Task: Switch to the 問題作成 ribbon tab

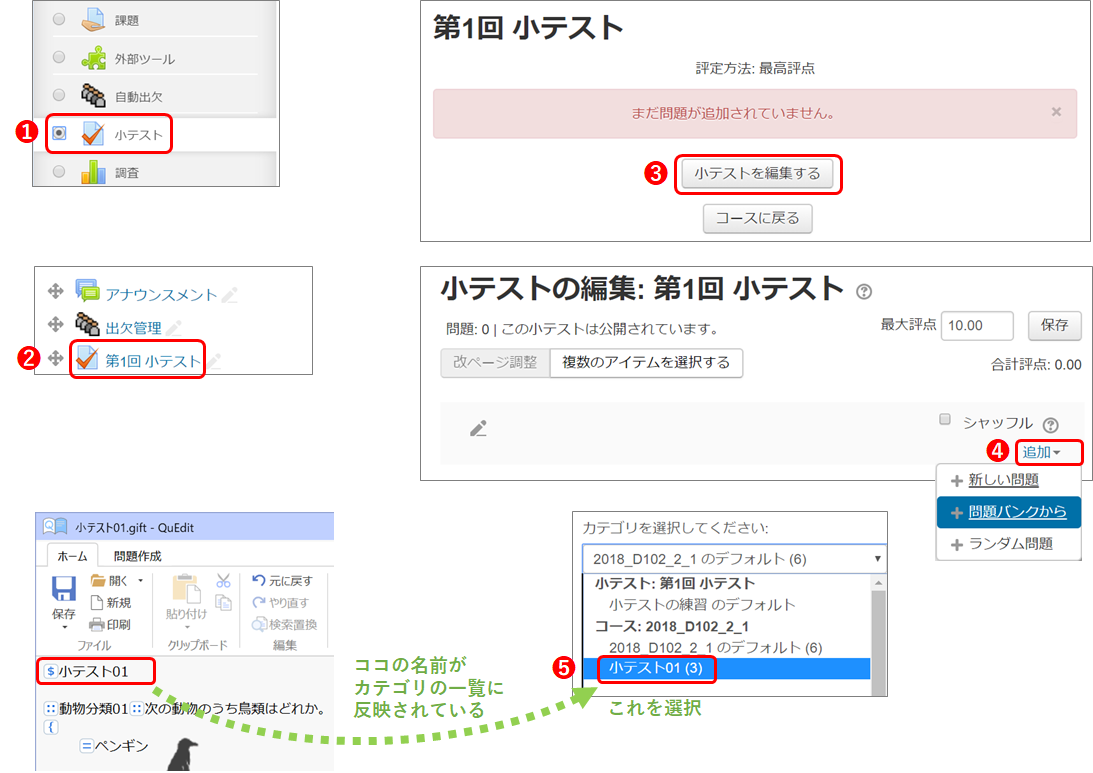Action: coord(137,556)
